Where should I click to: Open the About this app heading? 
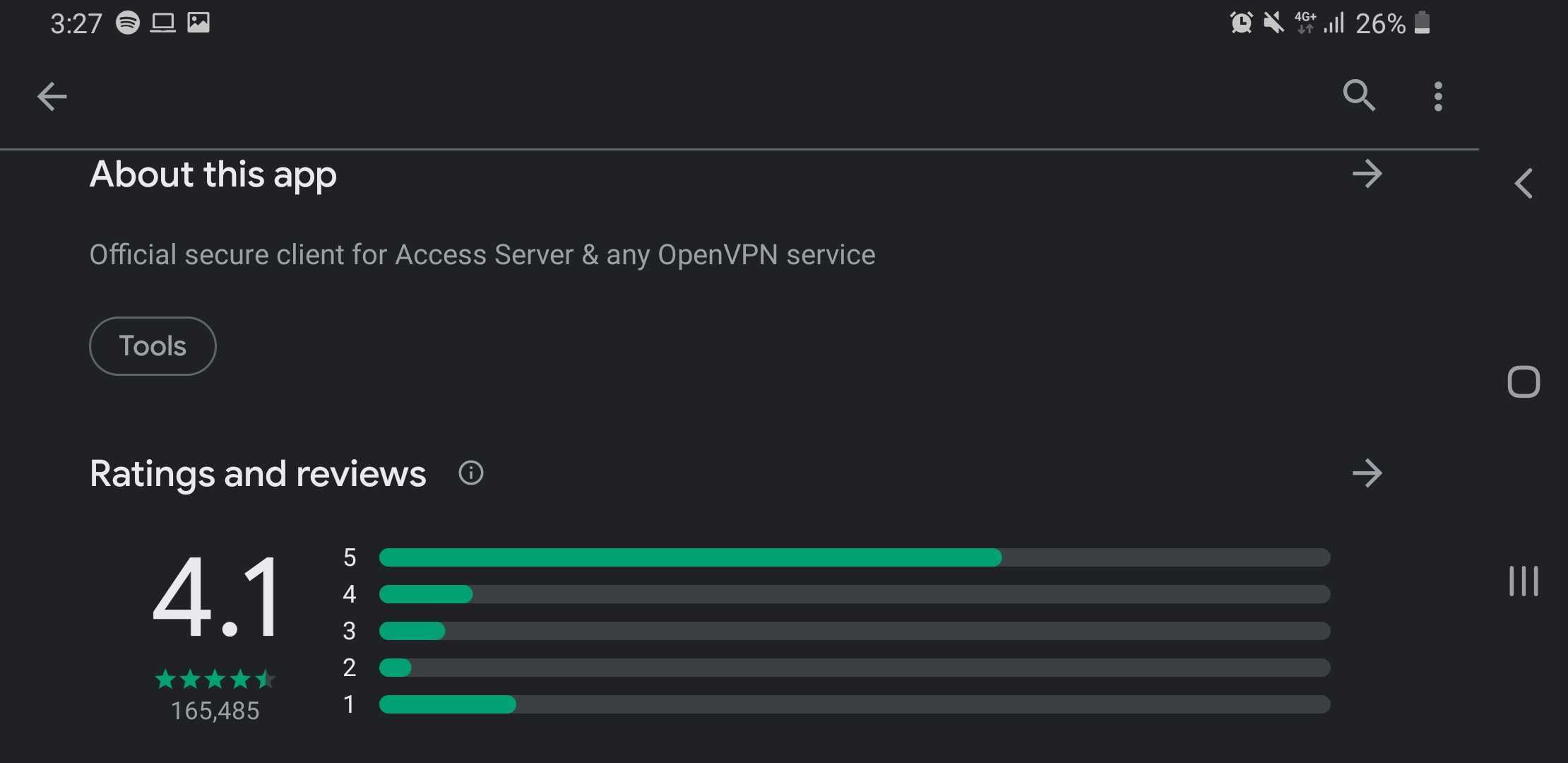(213, 175)
